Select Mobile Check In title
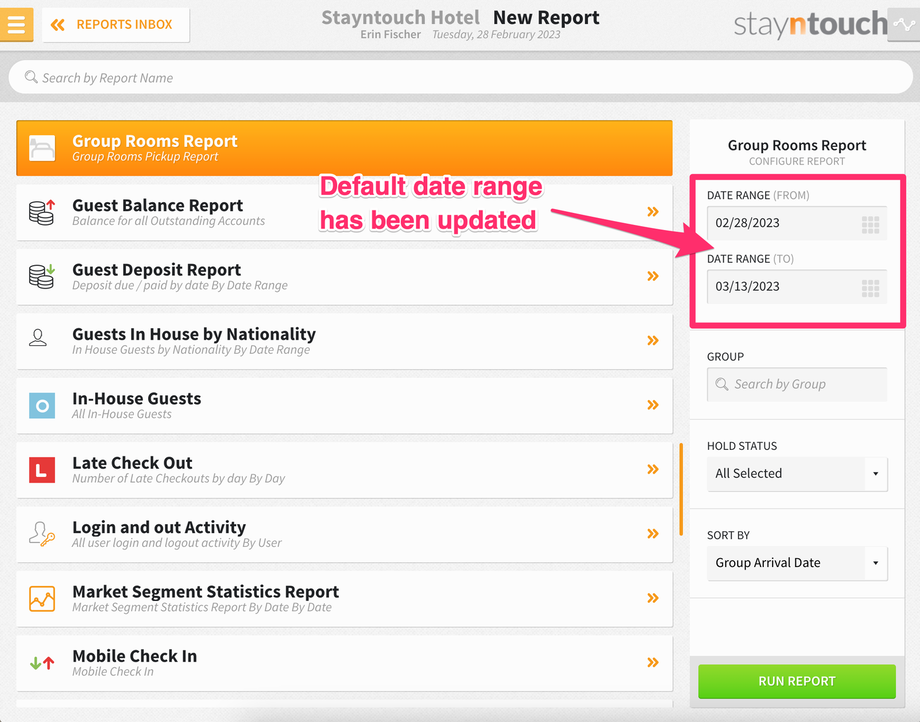The image size is (920, 722). (134, 656)
